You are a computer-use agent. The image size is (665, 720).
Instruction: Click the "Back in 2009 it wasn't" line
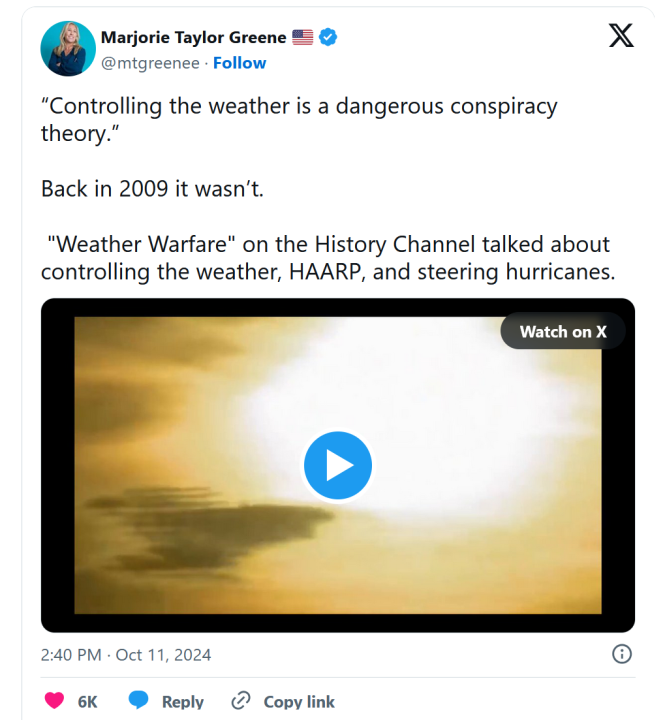(152, 188)
